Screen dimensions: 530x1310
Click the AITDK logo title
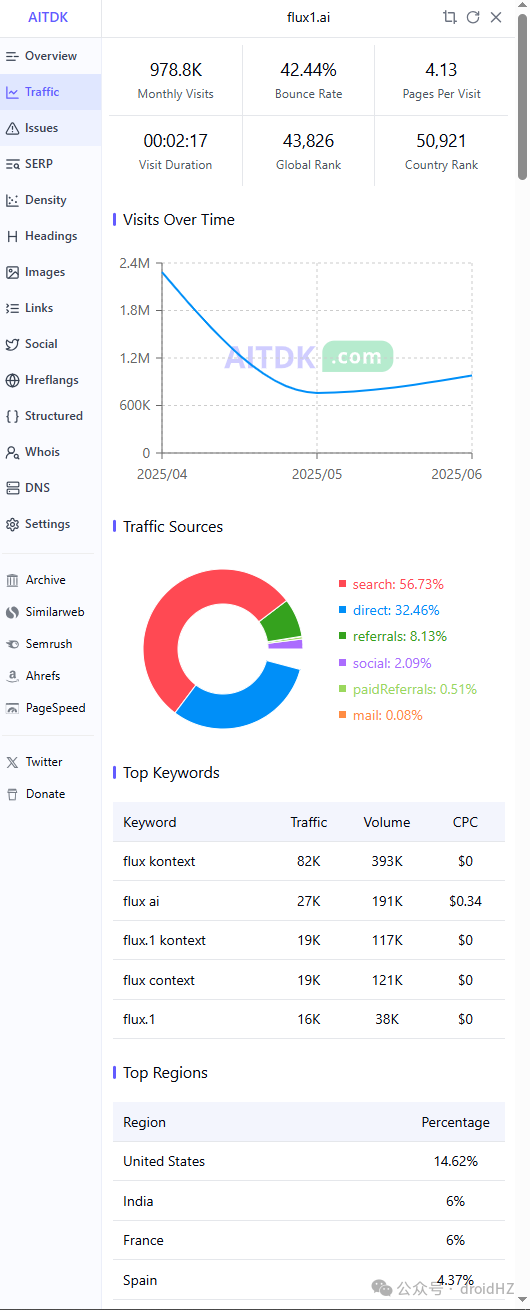point(48,18)
